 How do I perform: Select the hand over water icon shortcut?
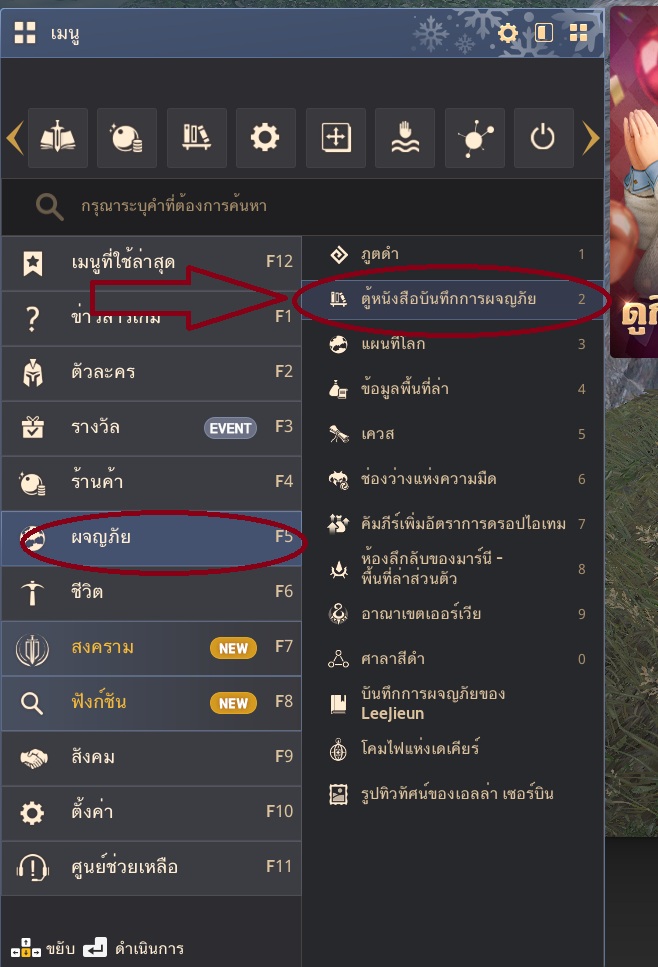pyautogui.click(x=405, y=138)
